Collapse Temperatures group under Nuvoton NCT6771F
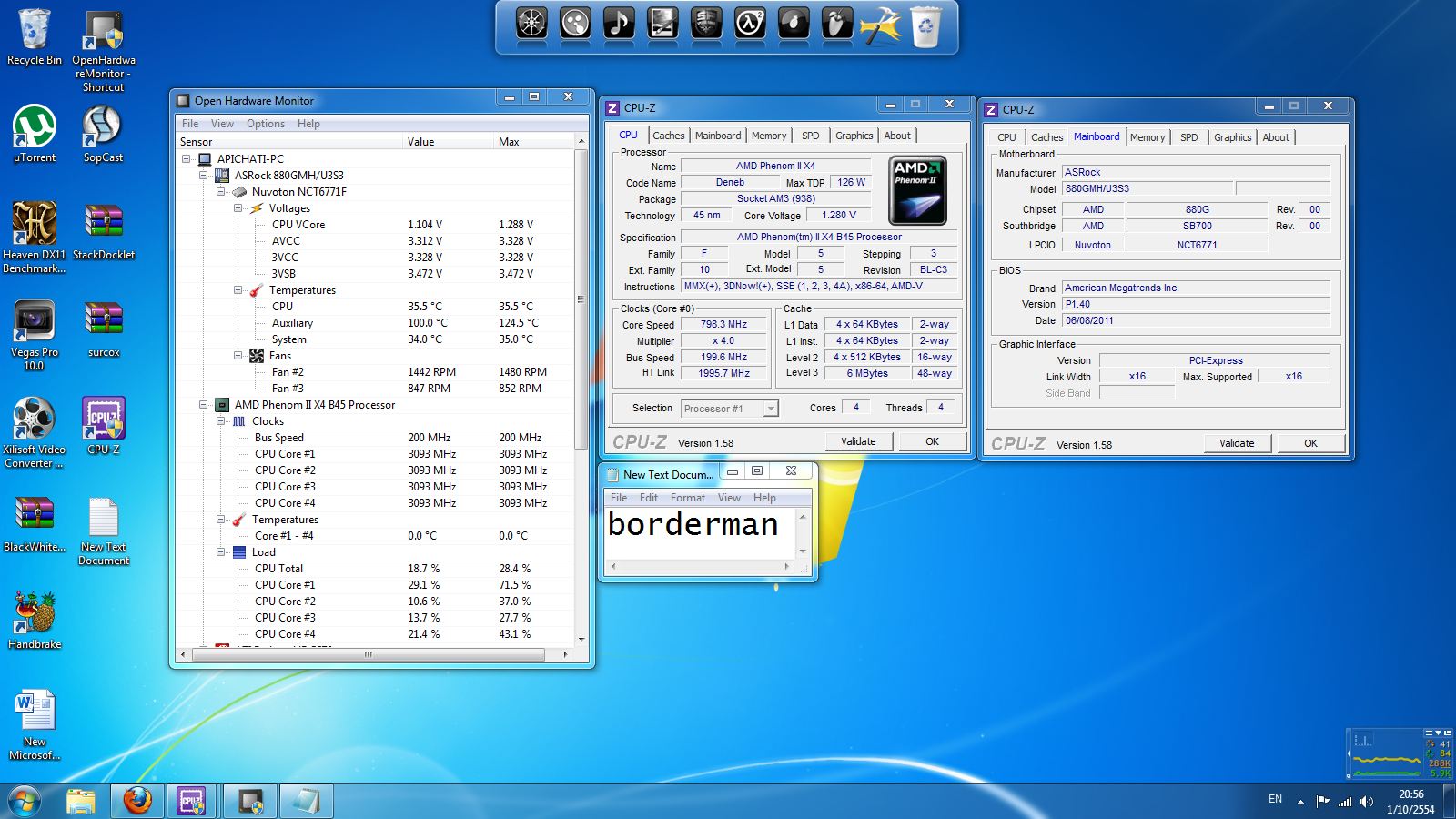Screen dimensions: 1456x819 click(x=238, y=289)
